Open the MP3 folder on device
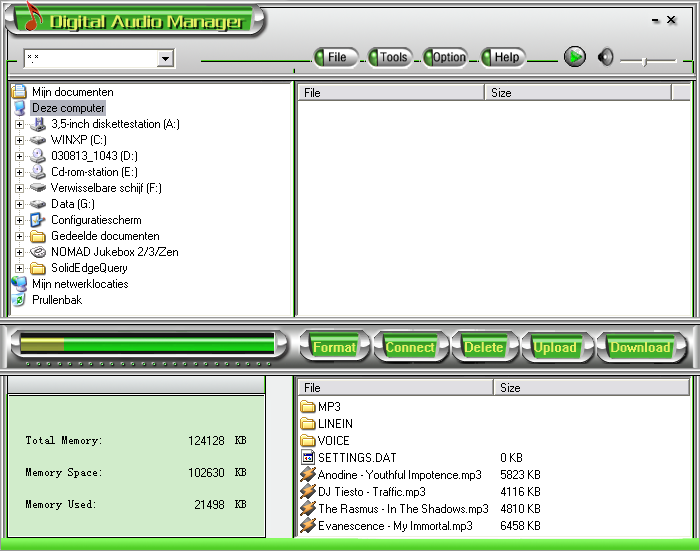The height and width of the screenshot is (551, 700). [329, 407]
